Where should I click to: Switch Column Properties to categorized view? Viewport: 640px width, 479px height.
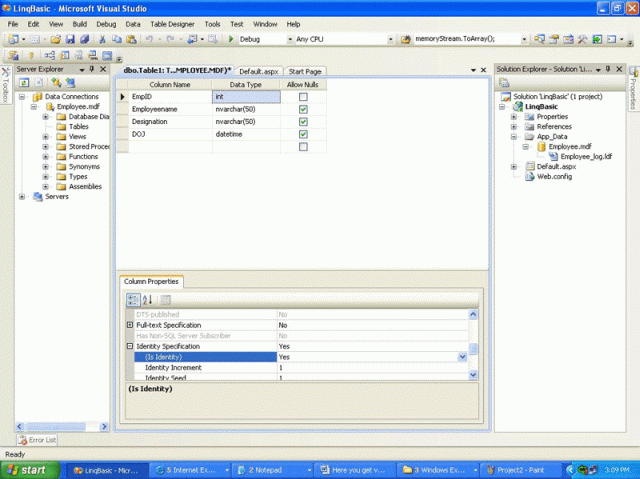point(132,299)
